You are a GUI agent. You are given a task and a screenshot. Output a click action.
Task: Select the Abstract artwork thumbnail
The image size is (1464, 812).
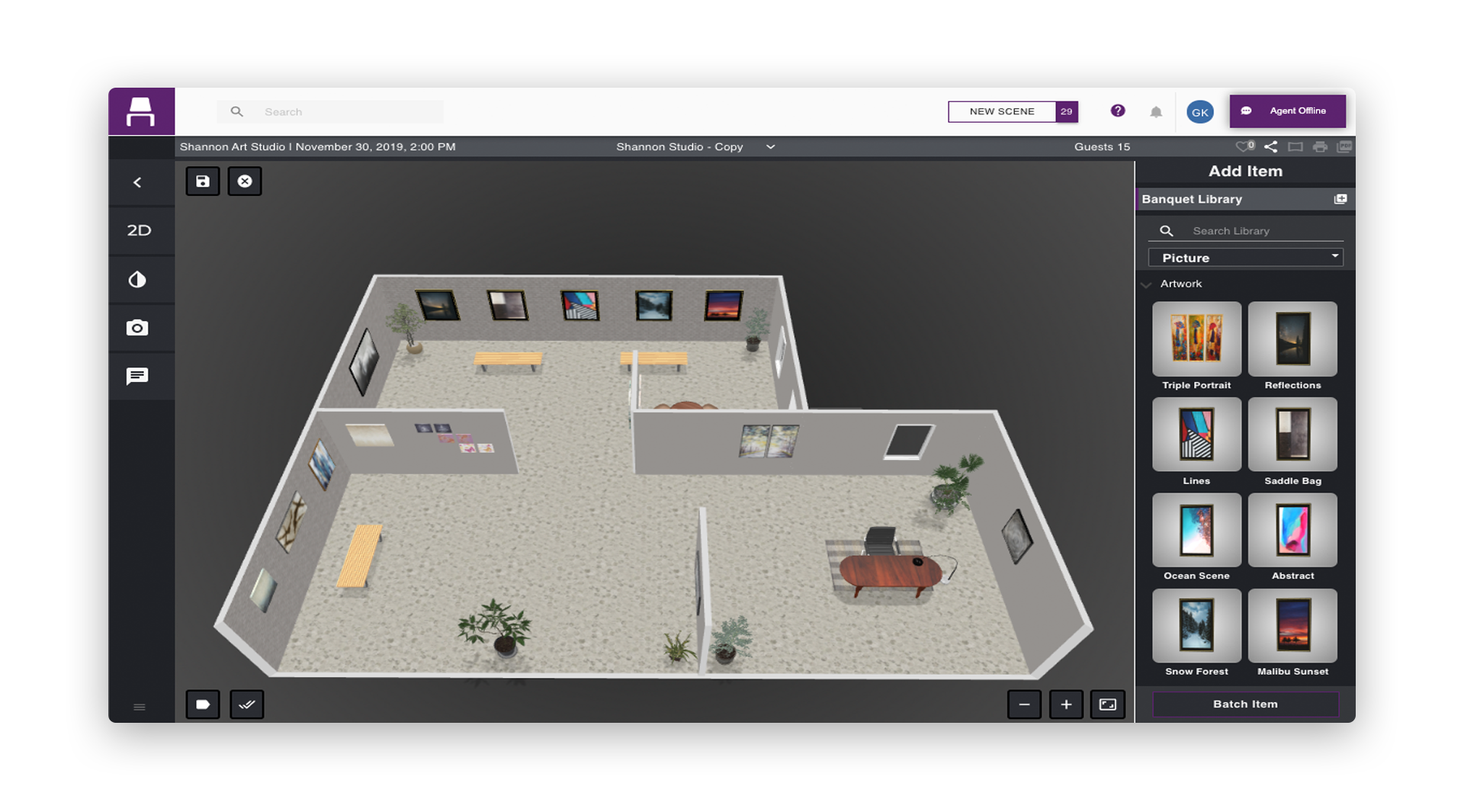1292,530
